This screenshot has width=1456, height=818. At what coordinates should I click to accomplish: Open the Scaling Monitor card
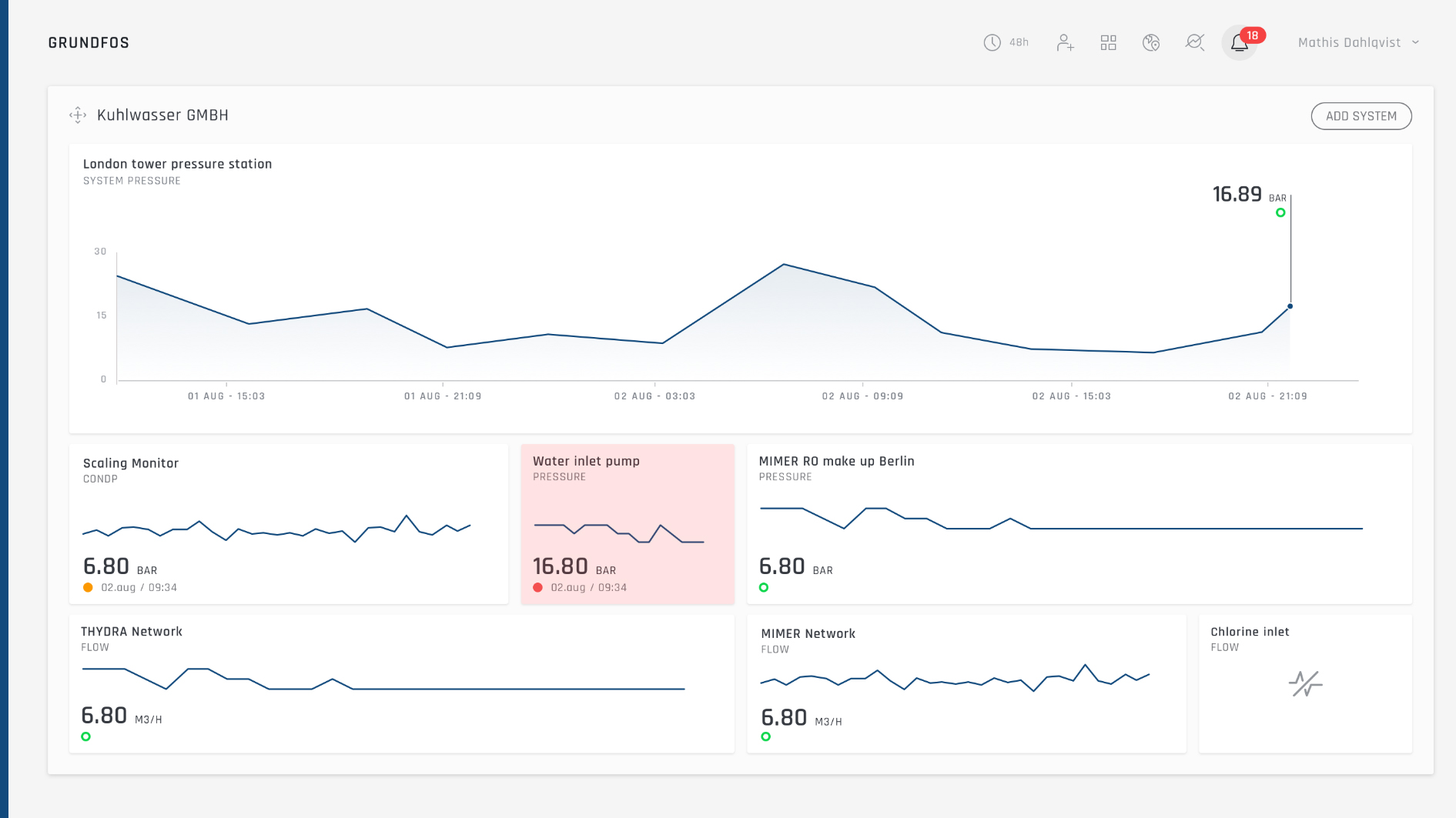tap(288, 523)
